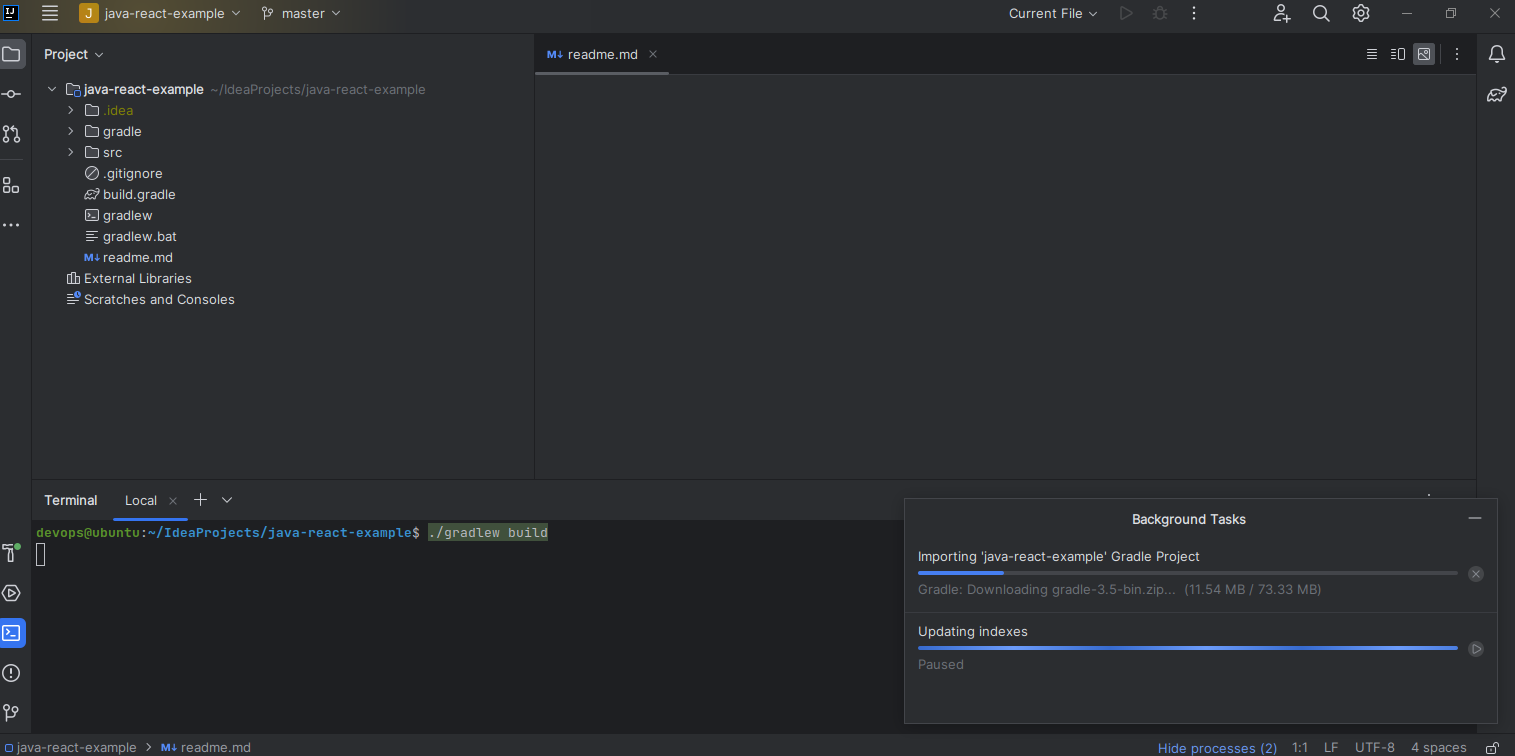Screen dimensions: 1515x756
Task: Expand the .idea folder
Action: tap(71, 110)
